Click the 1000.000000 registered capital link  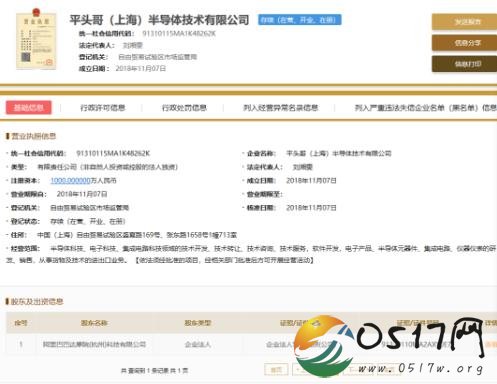[70, 181]
